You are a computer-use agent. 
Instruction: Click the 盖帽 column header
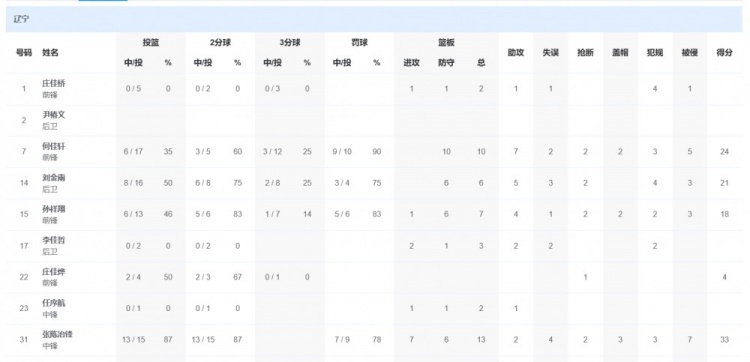click(620, 53)
